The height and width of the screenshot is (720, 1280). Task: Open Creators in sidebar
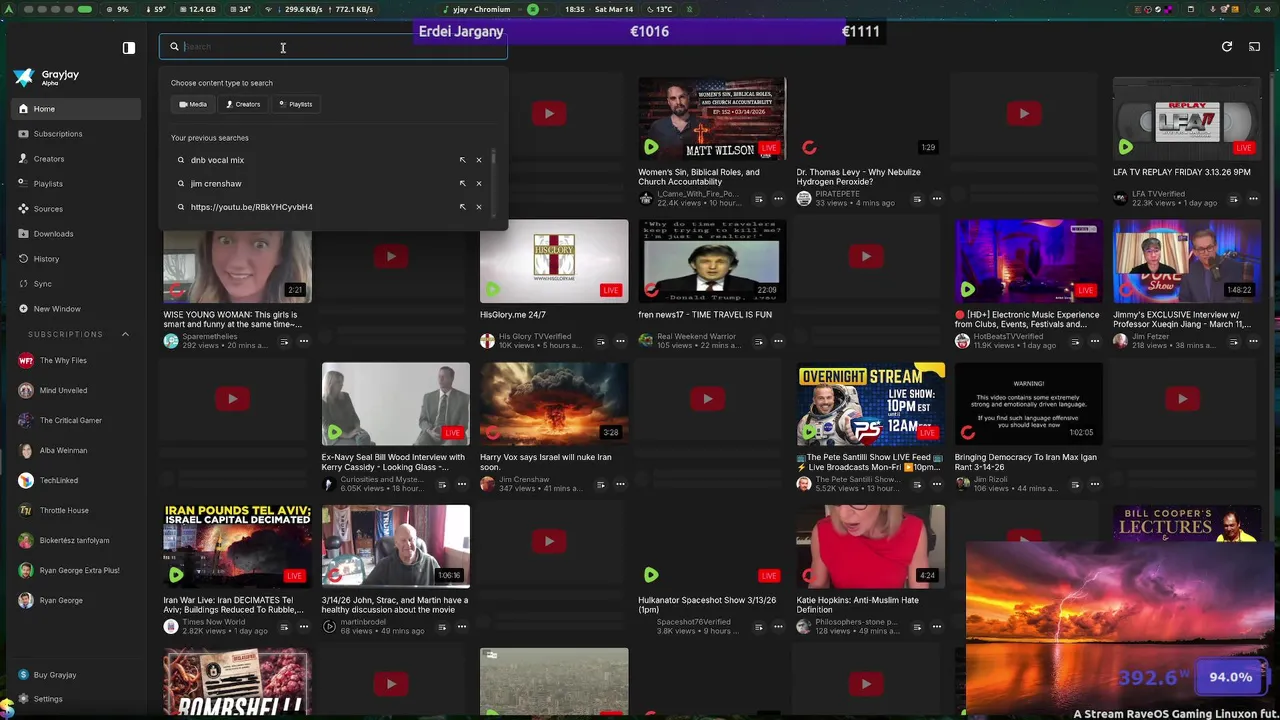[80, 159]
